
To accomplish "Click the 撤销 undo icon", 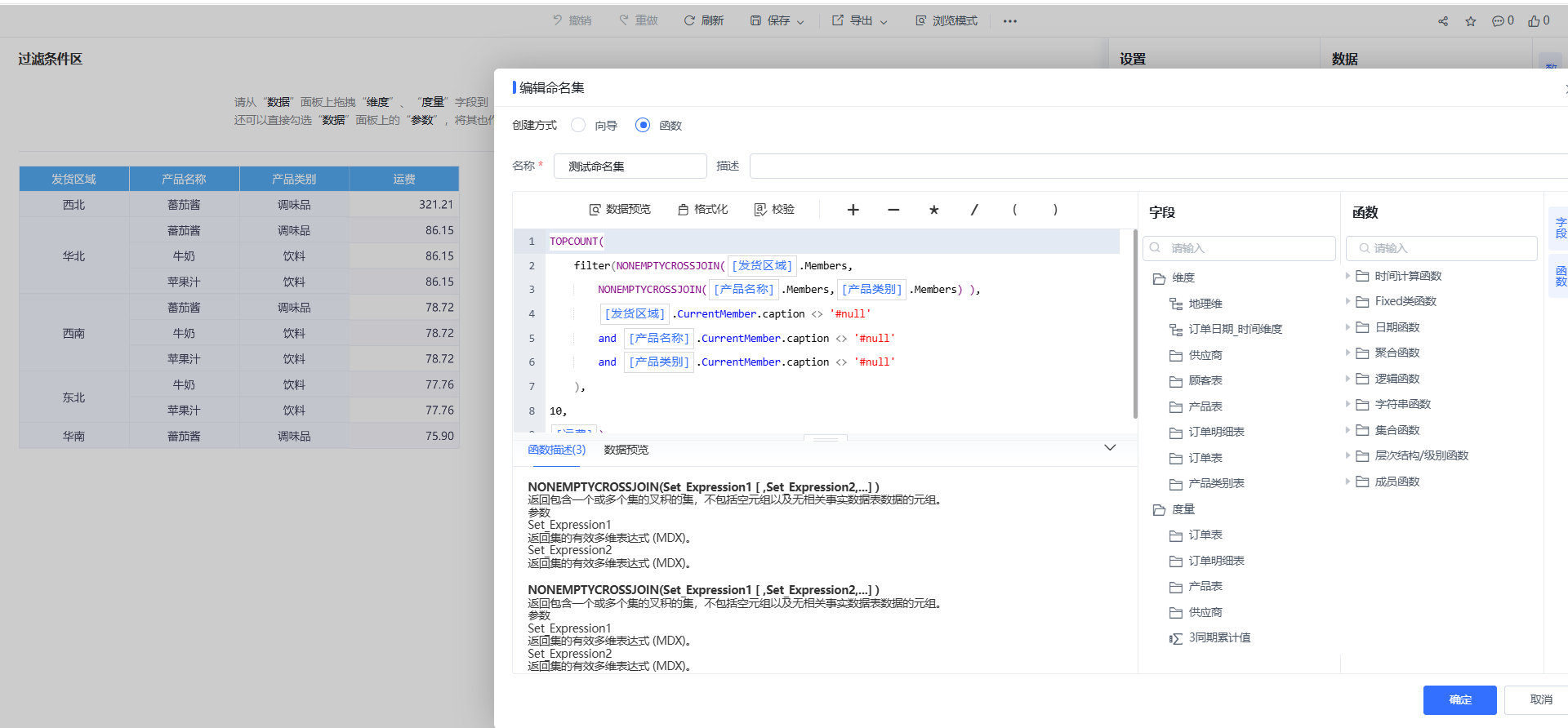I will (557, 20).
